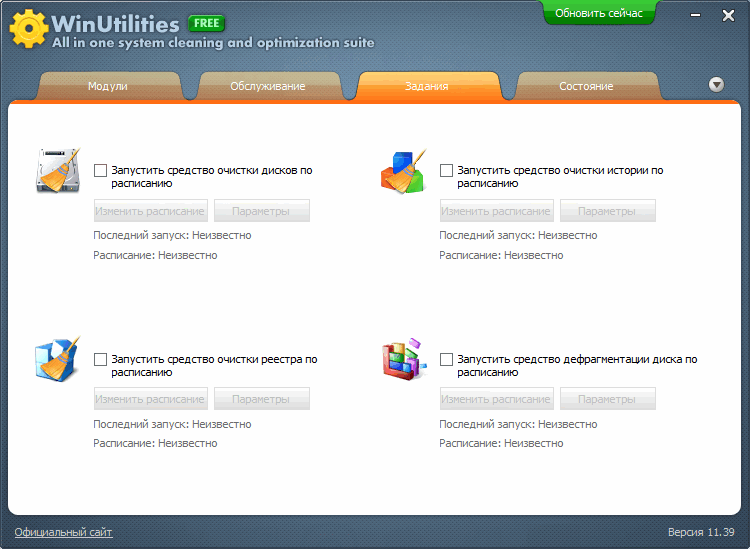Open the round dropdown arrow menu
Image resolution: width=750 pixels, height=549 pixels.
coord(716,85)
